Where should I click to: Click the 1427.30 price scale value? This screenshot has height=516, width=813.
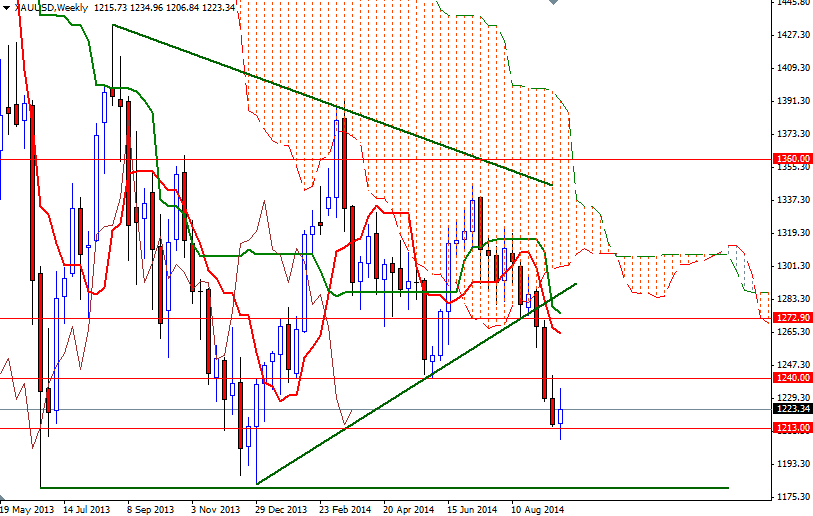point(794,35)
